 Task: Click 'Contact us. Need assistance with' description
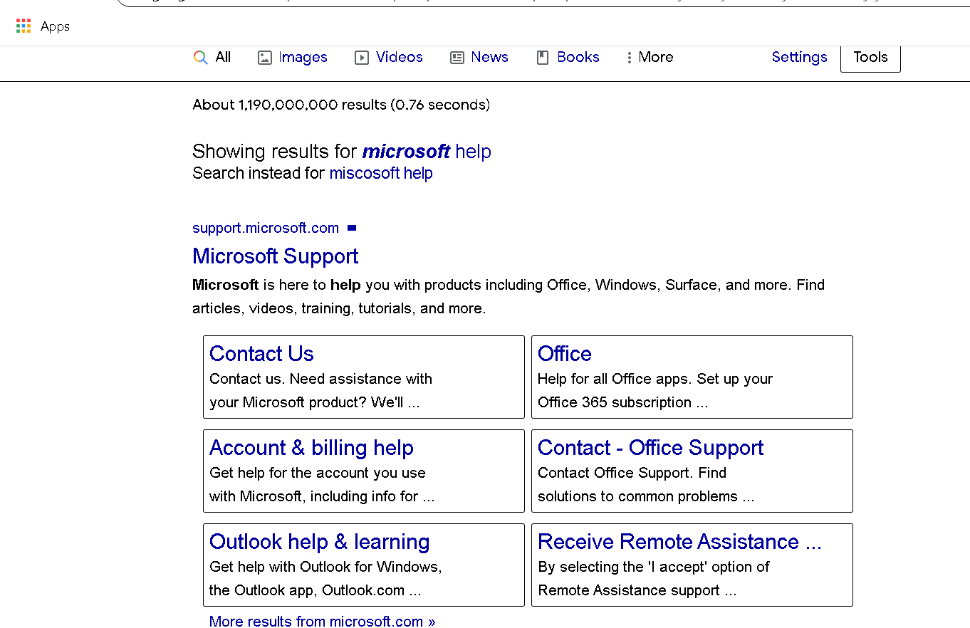(x=320, y=379)
